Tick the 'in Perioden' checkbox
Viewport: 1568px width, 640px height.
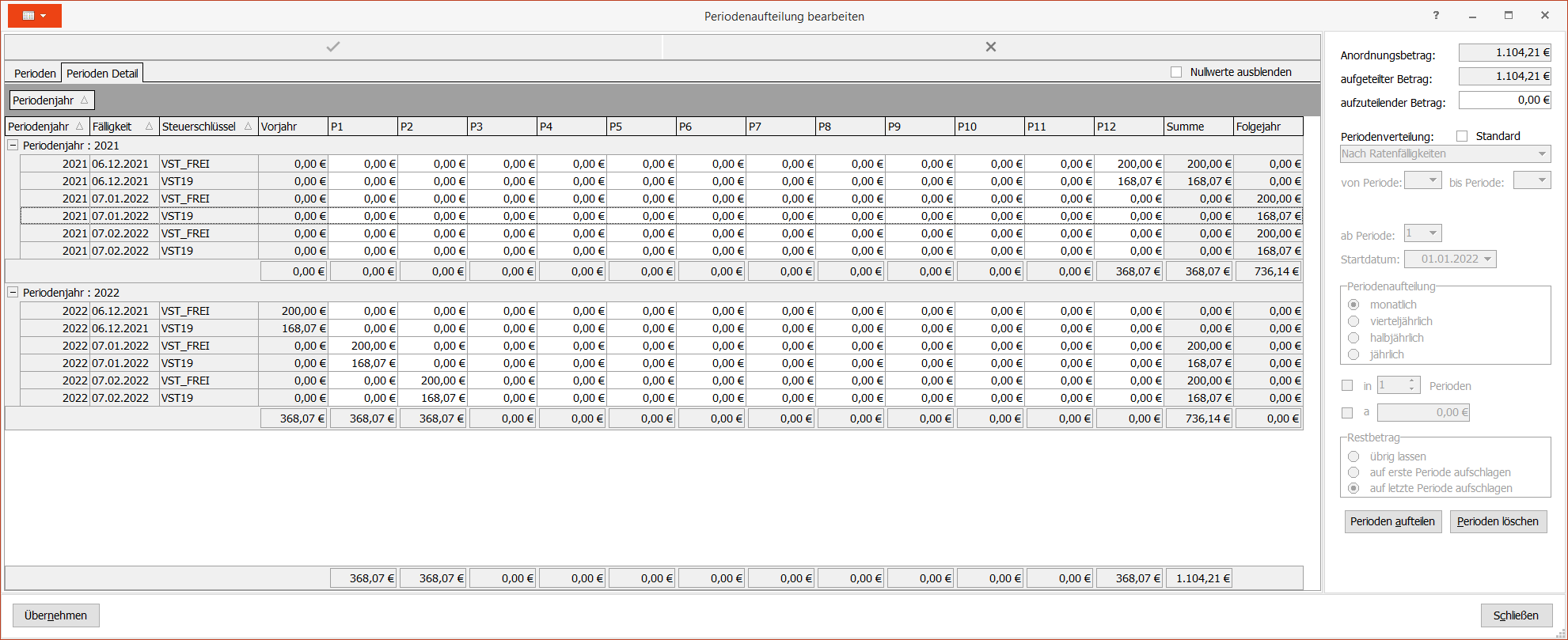click(1347, 386)
